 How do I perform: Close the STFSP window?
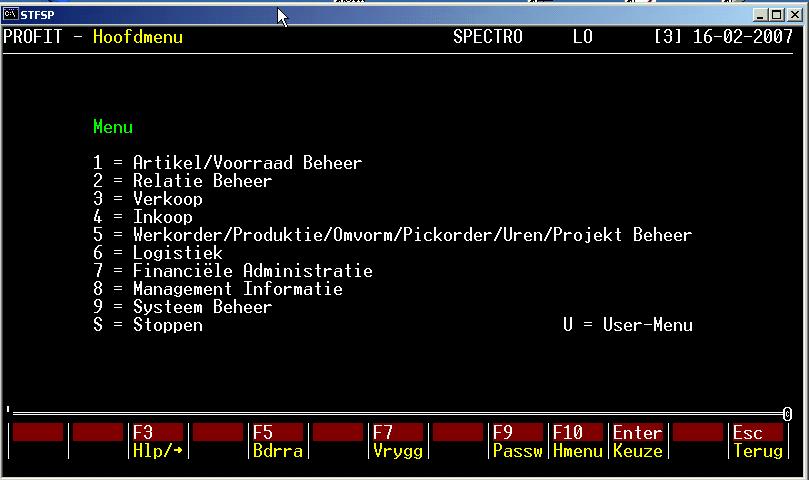[795, 15]
